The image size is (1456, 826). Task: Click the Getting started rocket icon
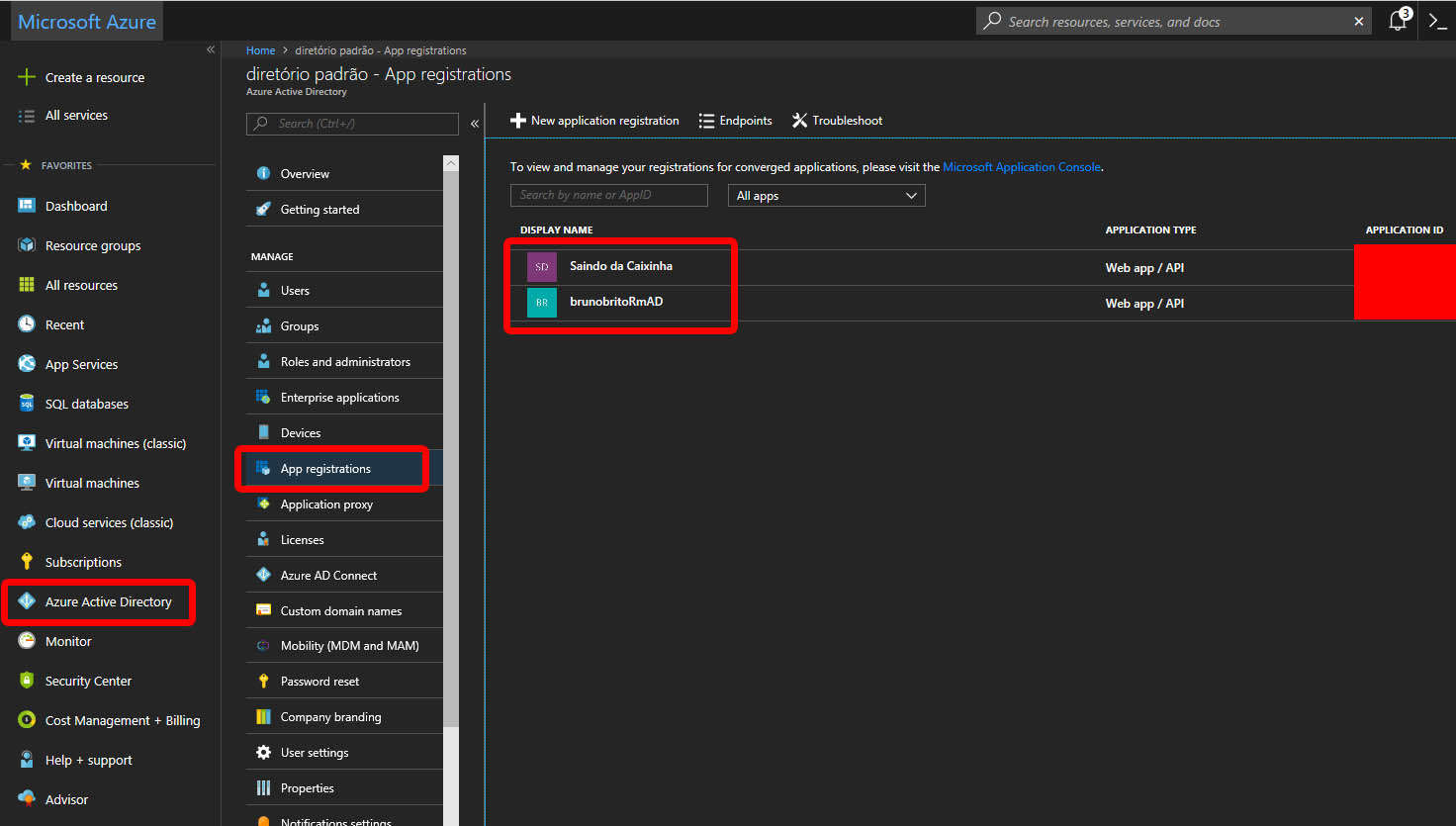pos(263,209)
